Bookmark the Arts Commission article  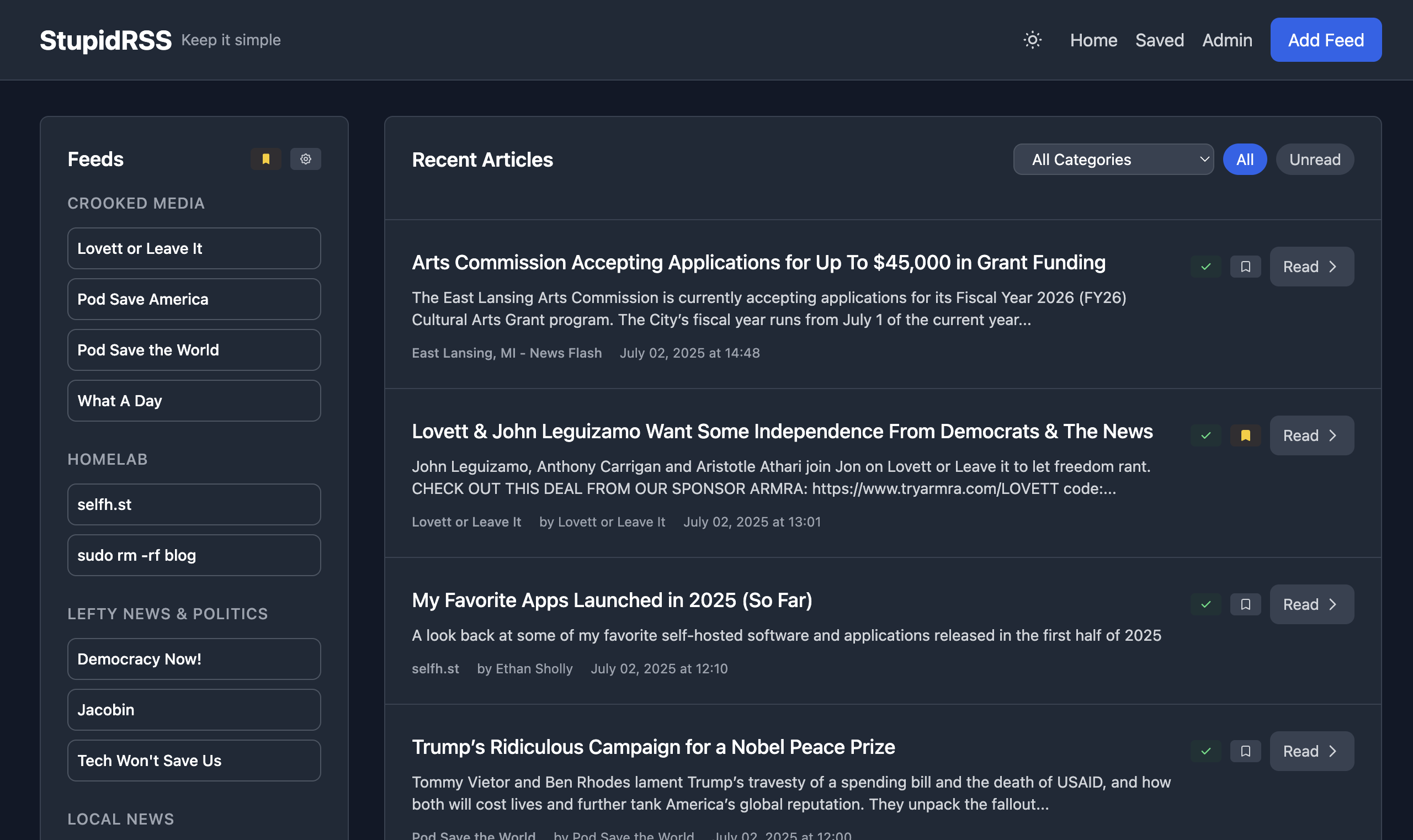point(1245,267)
